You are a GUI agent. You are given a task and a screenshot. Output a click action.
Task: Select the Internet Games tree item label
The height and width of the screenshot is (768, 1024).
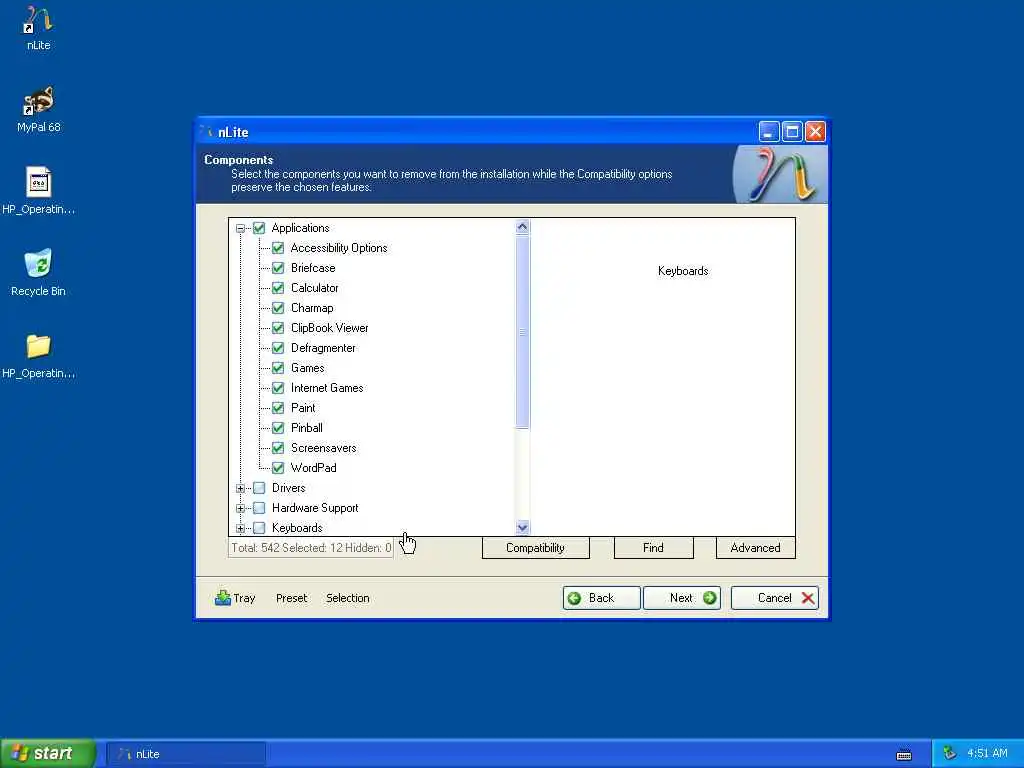point(327,388)
